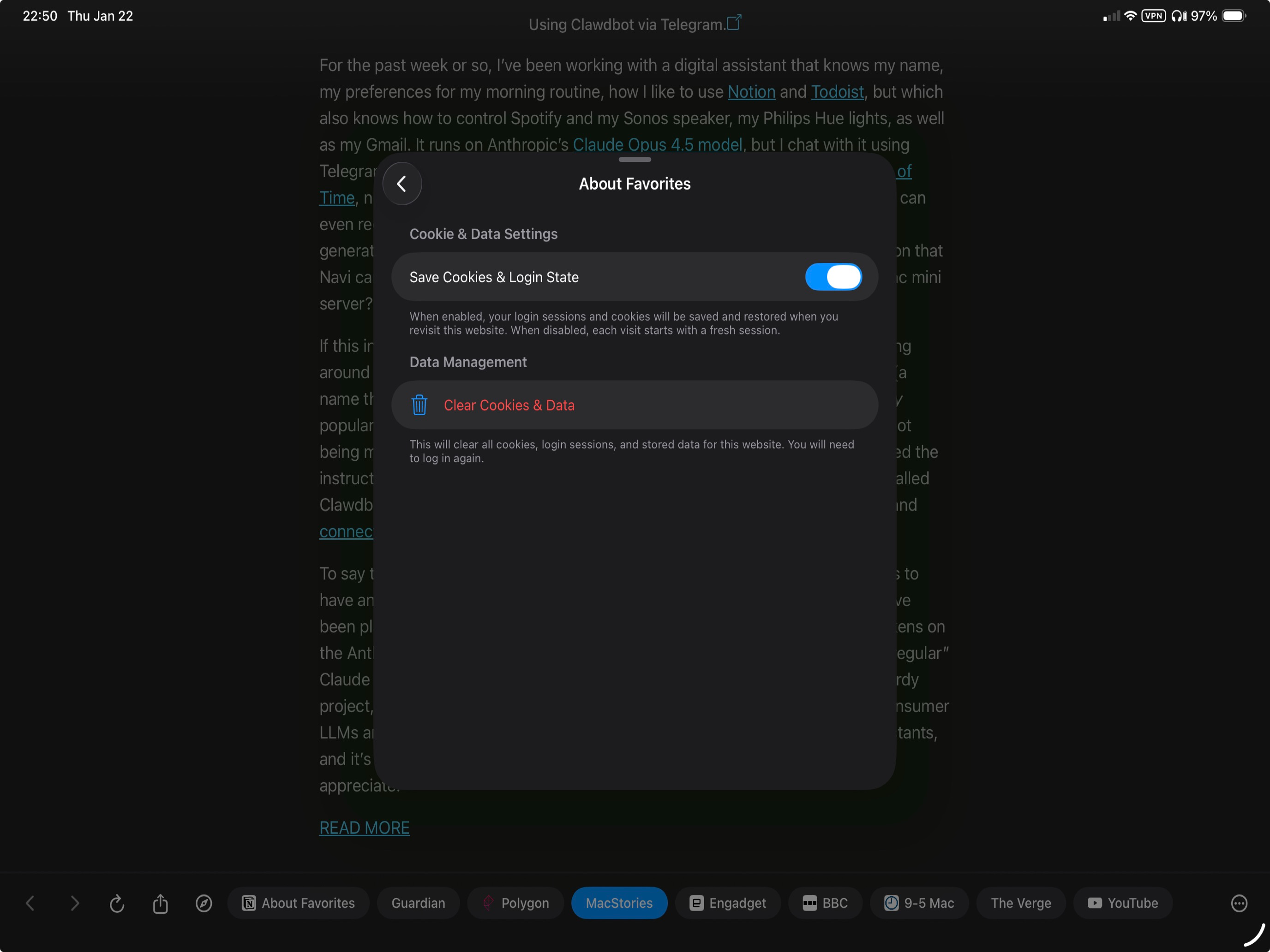Image resolution: width=1270 pixels, height=952 pixels.
Task: Tap the Notion icon on About Favorites tab
Action: coord(249,903)
